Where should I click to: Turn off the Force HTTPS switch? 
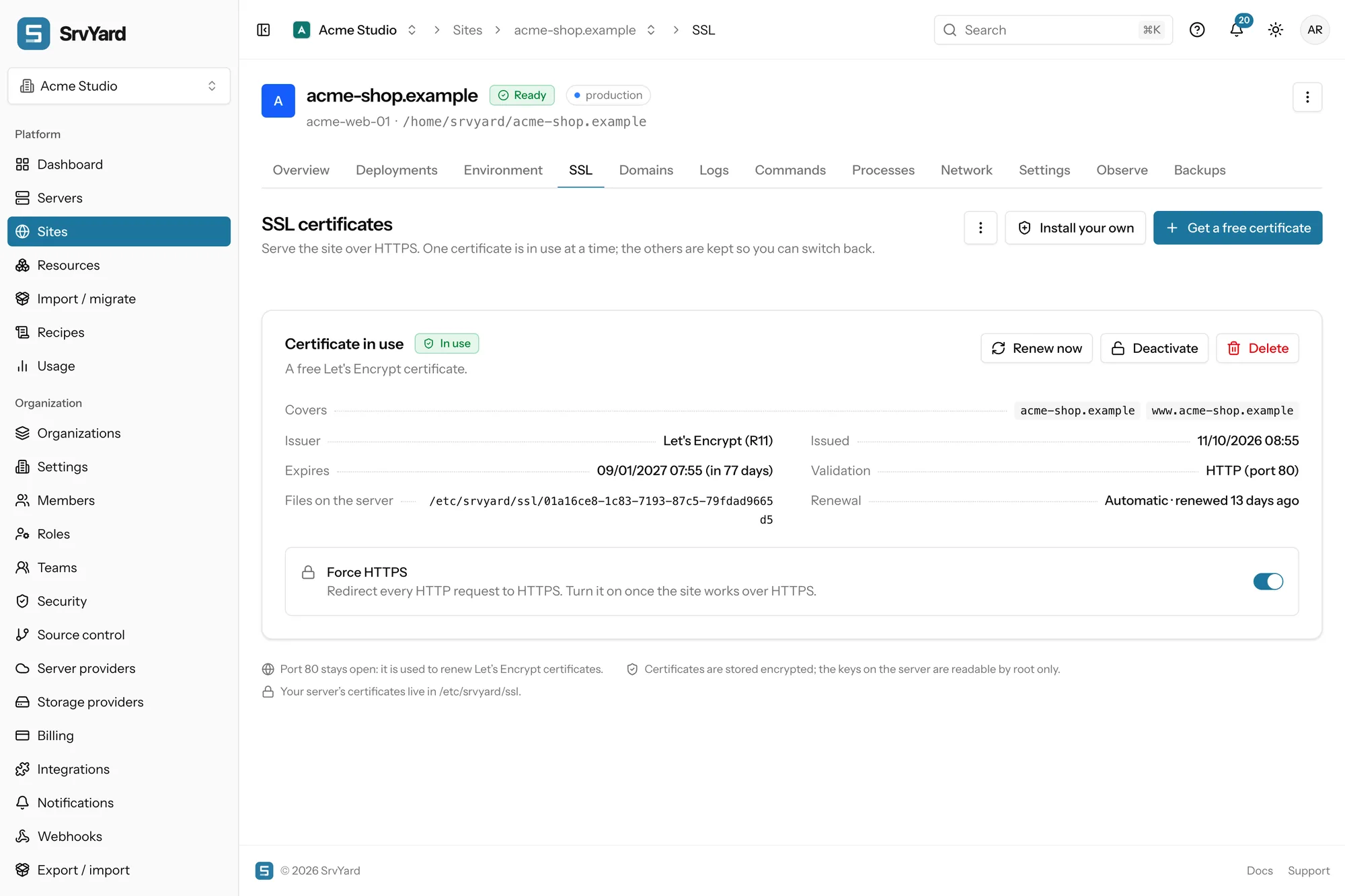[1268, 581]
